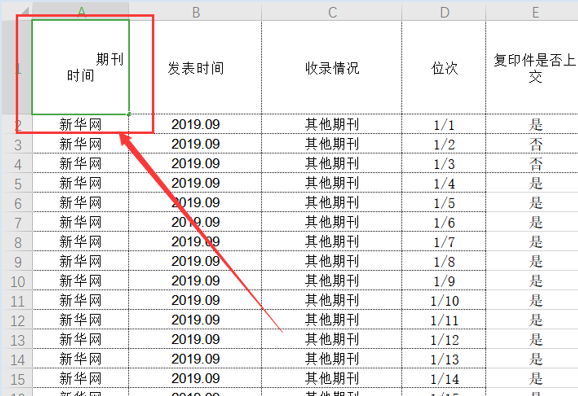The image size is (578, 396).
Task: Select row 7 header
Action: [18, 222]
